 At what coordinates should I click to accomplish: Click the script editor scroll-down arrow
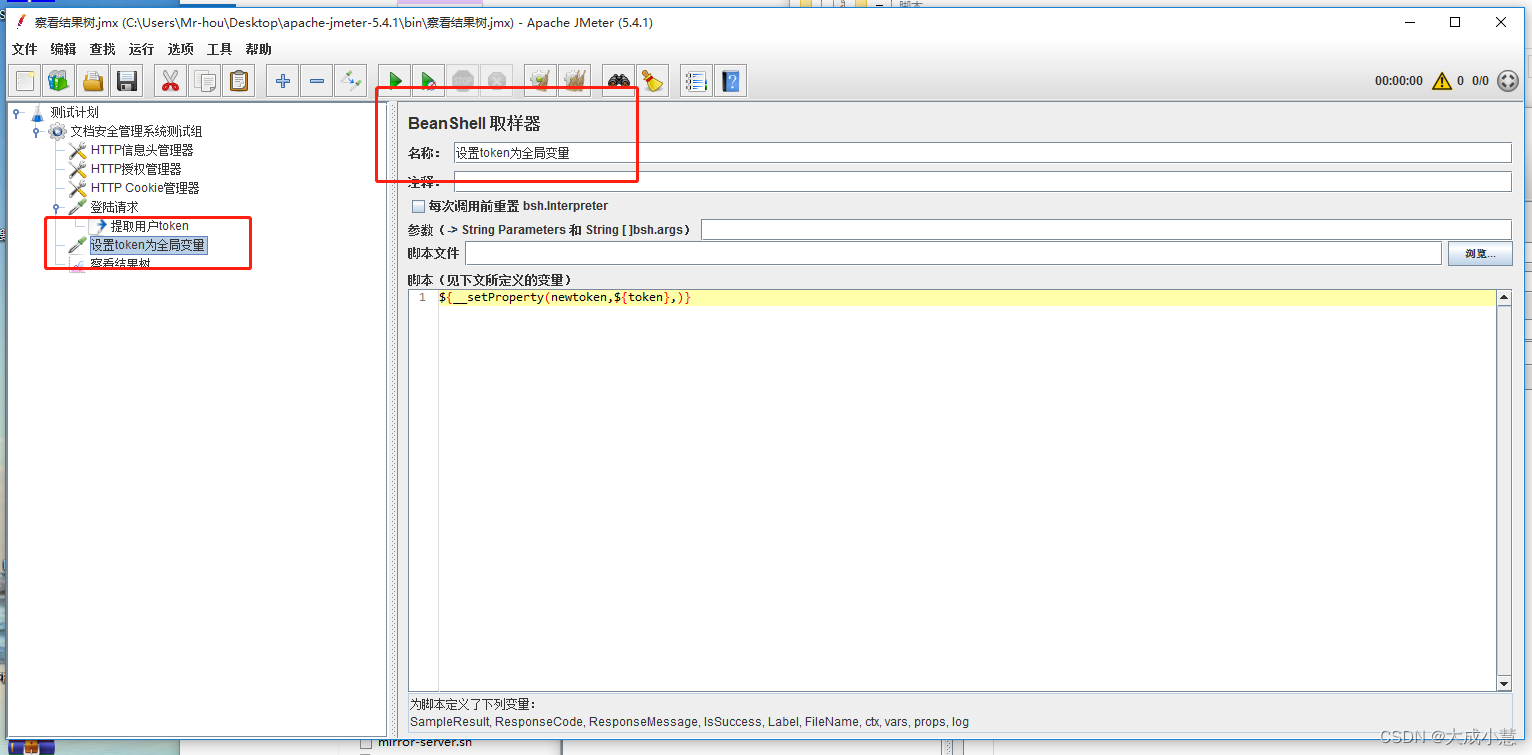coord(1503,683)
